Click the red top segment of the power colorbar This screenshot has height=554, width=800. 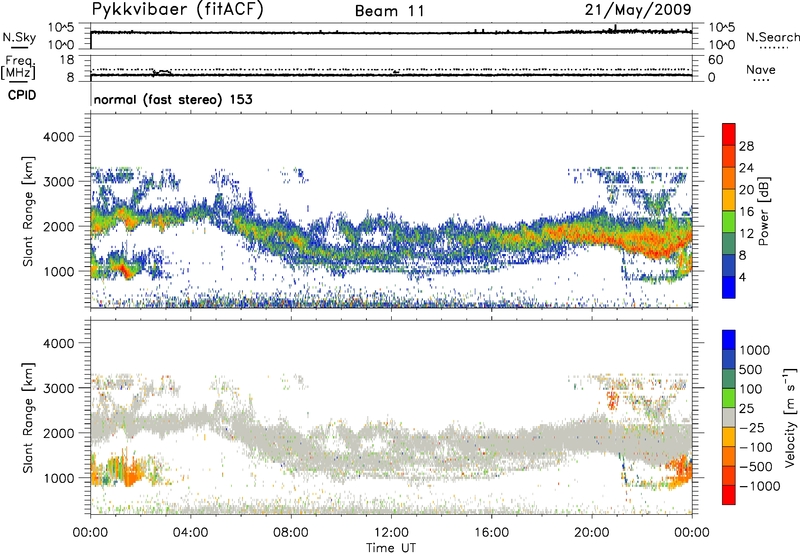[729, 134]
